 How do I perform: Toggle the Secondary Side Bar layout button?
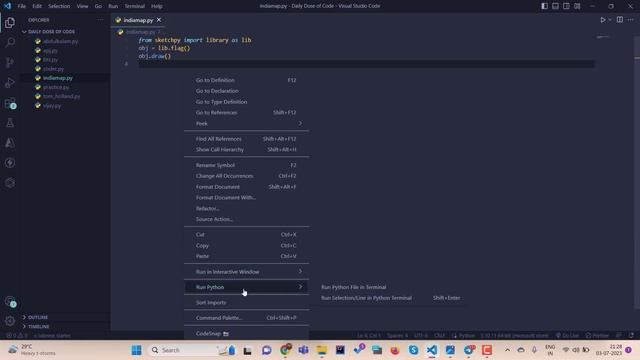click(x=567, y=6)
